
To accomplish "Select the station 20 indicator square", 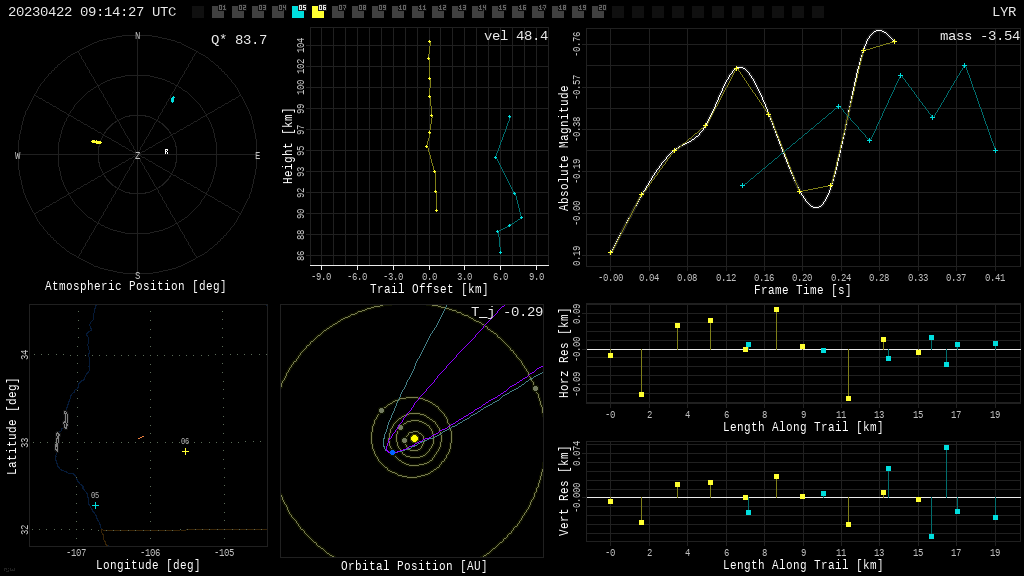I will point(598,12).
